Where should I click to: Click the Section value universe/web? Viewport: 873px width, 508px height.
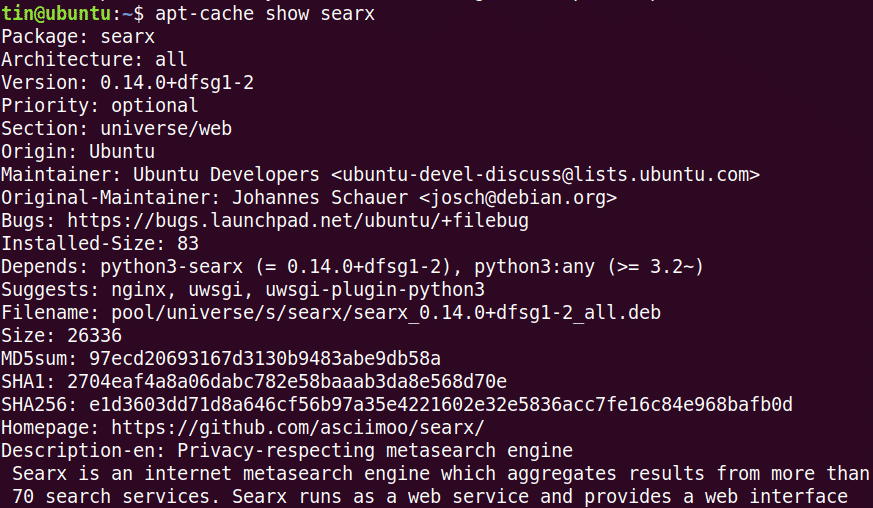(x=166, y=128)
